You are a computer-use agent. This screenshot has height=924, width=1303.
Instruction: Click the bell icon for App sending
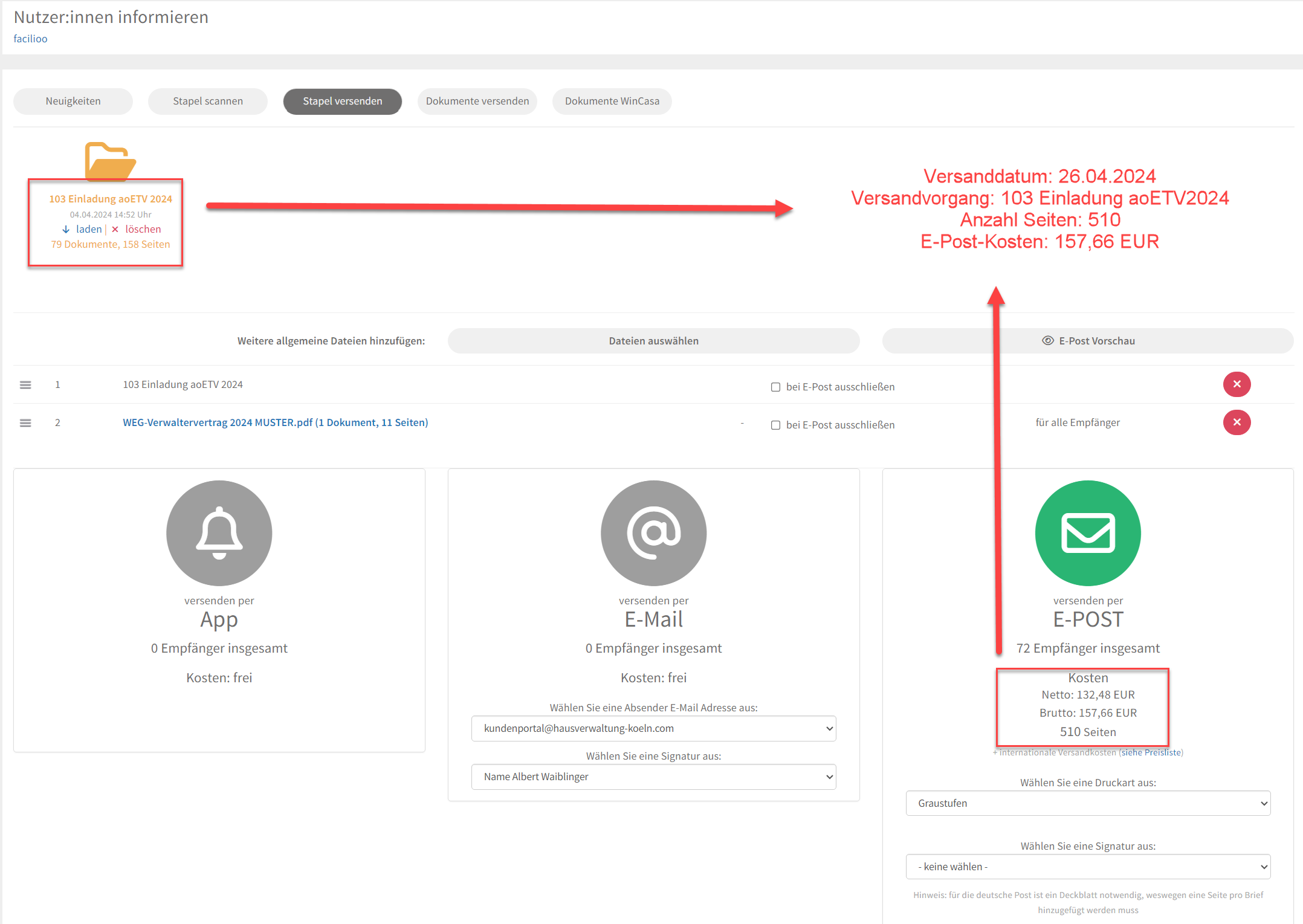[219, 533]
